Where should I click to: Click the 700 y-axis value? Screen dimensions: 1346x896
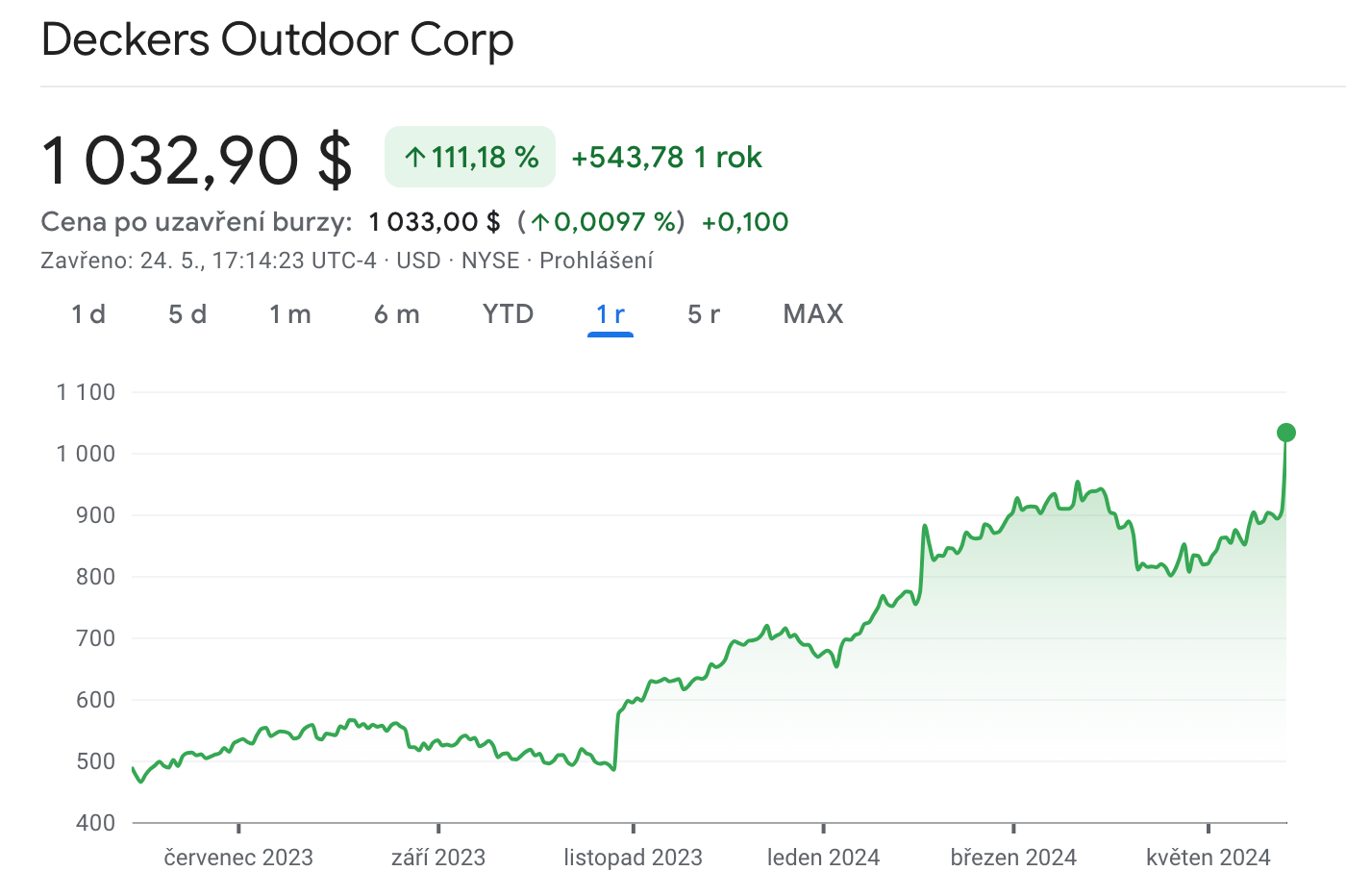point(95,638)
